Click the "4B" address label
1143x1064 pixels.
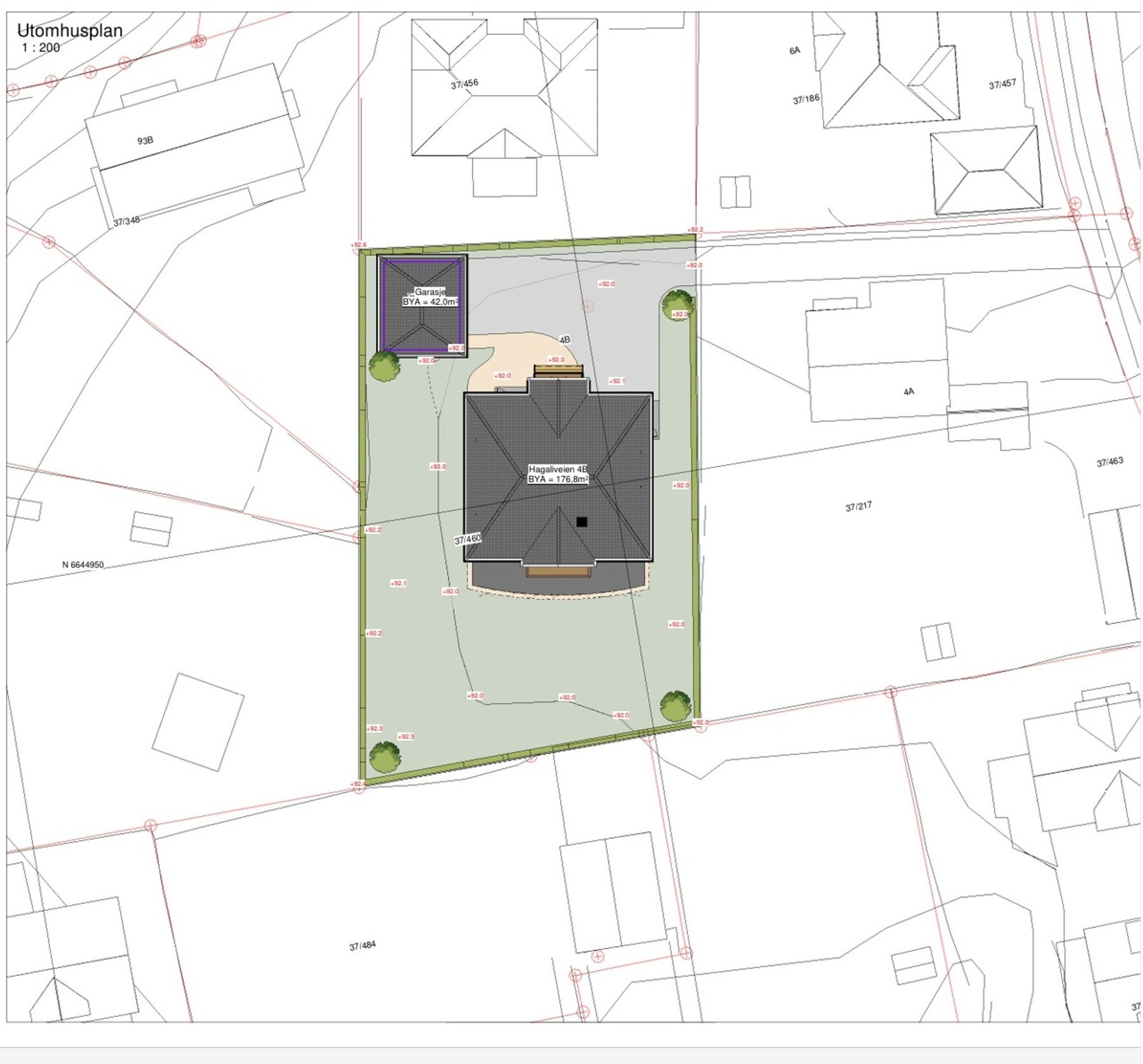pos(564,339)
